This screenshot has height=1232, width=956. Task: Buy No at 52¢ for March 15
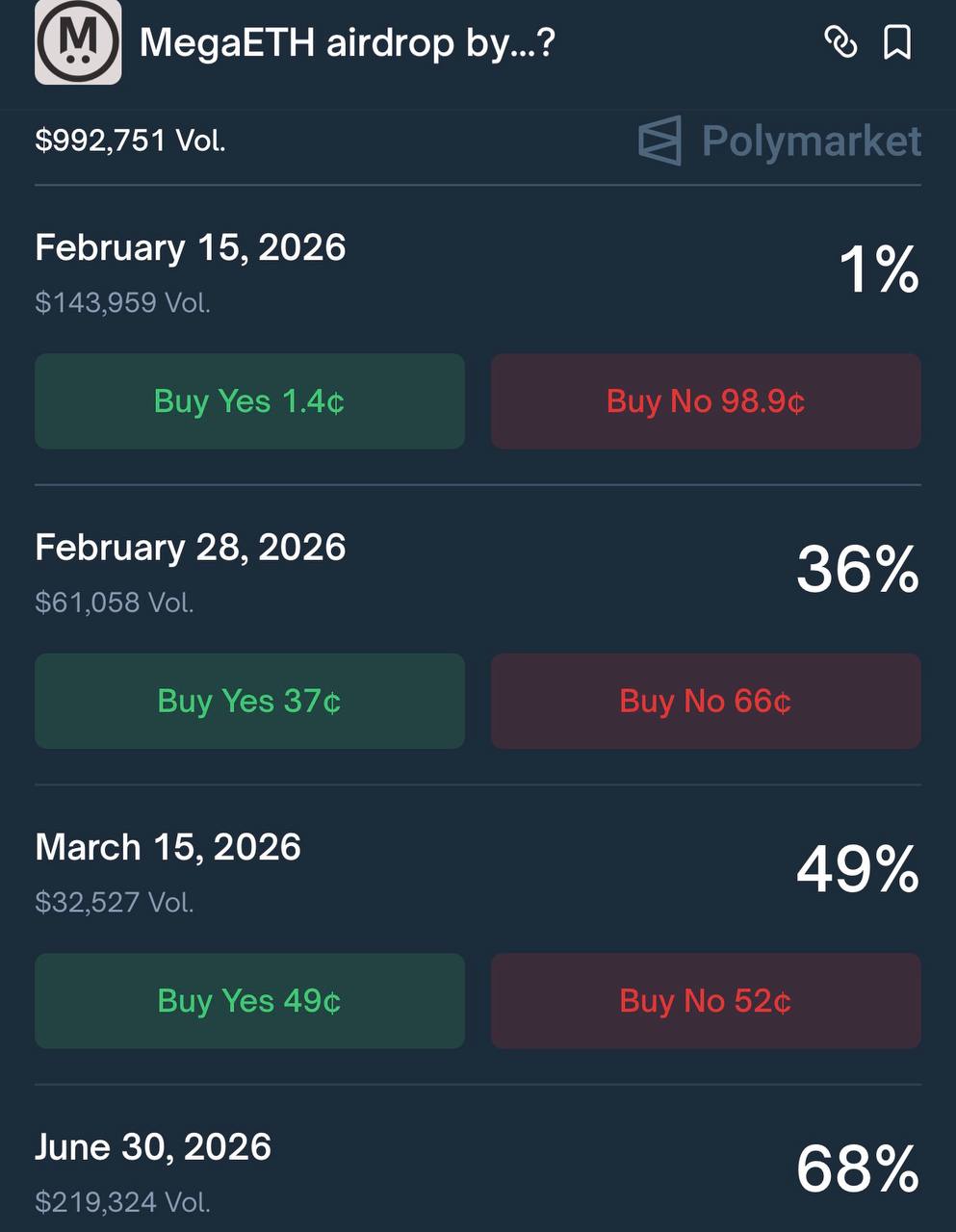pos(706,1001)
